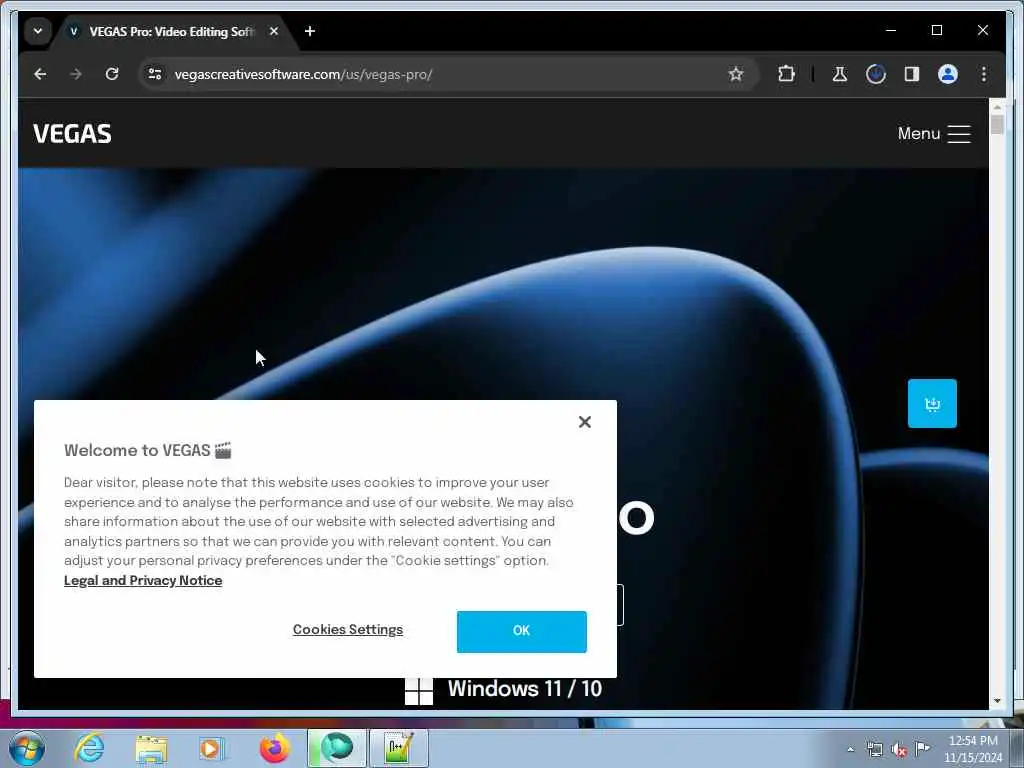The width and height of the screenshot is (1024, 768).
Task: Close the VEGAS Pro browser tab
Action: tap(274, 31)
